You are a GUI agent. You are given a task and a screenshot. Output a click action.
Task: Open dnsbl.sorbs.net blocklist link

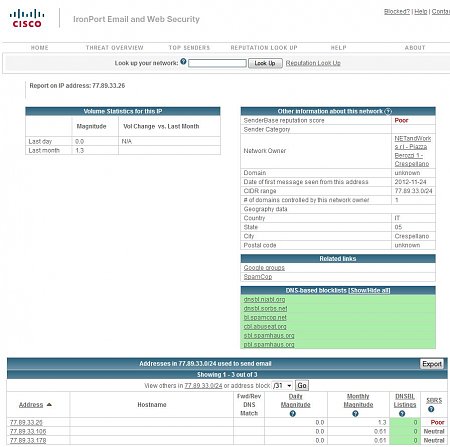click(x=265, y=309)
